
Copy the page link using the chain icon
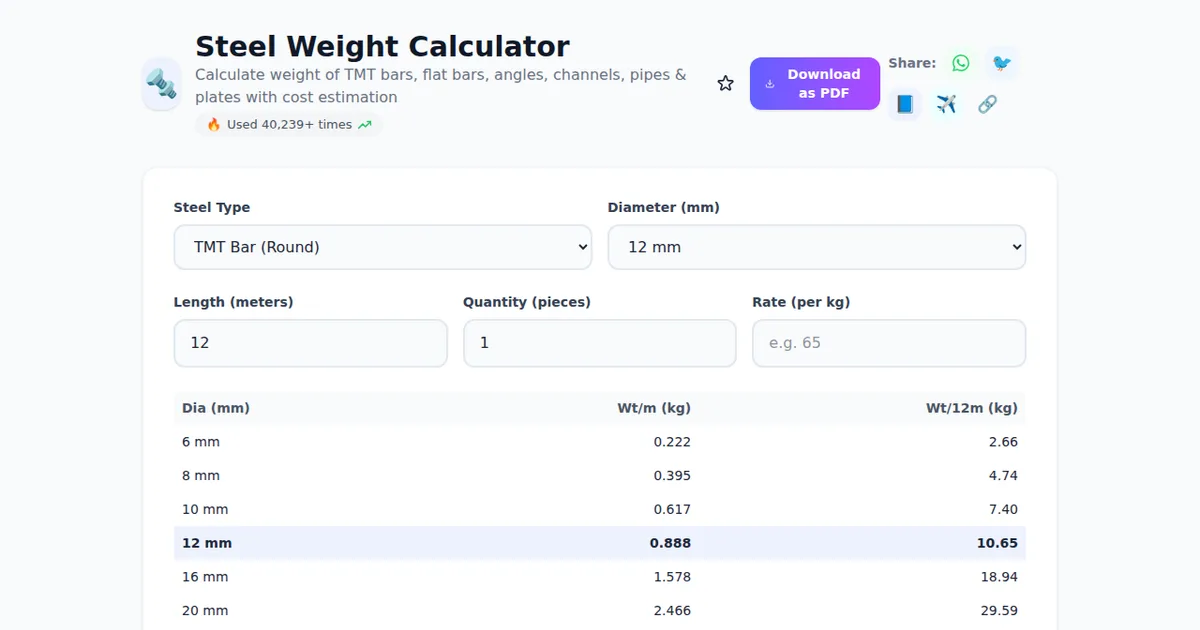pyautogui.click(x=987, y=104)
